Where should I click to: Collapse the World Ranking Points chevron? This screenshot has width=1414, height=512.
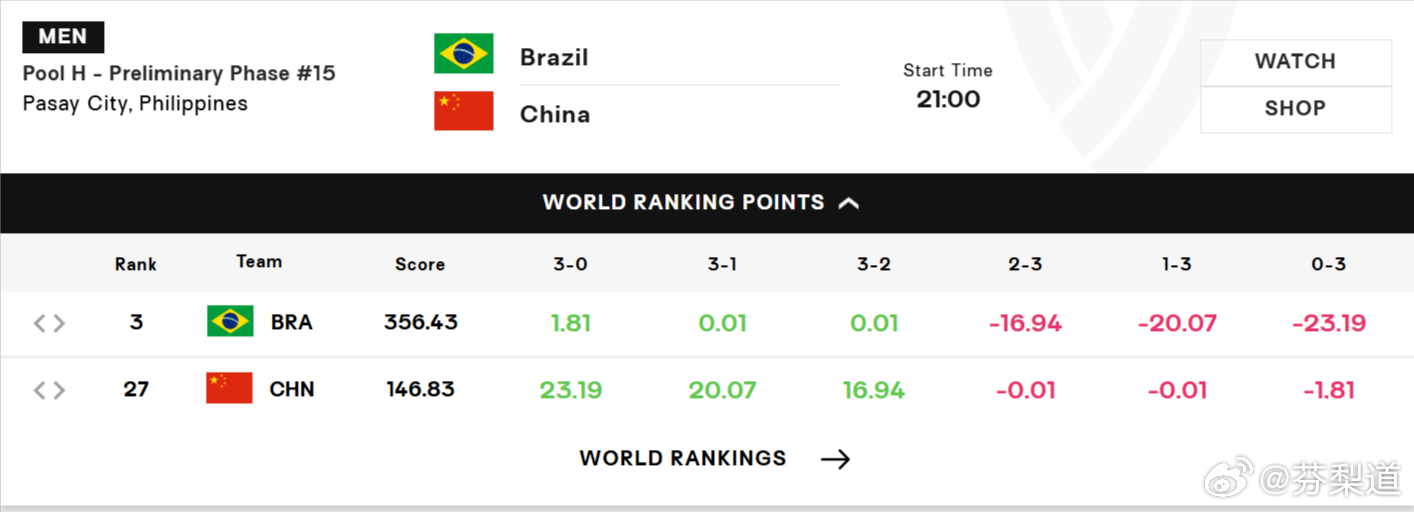[x=849, y=203]
